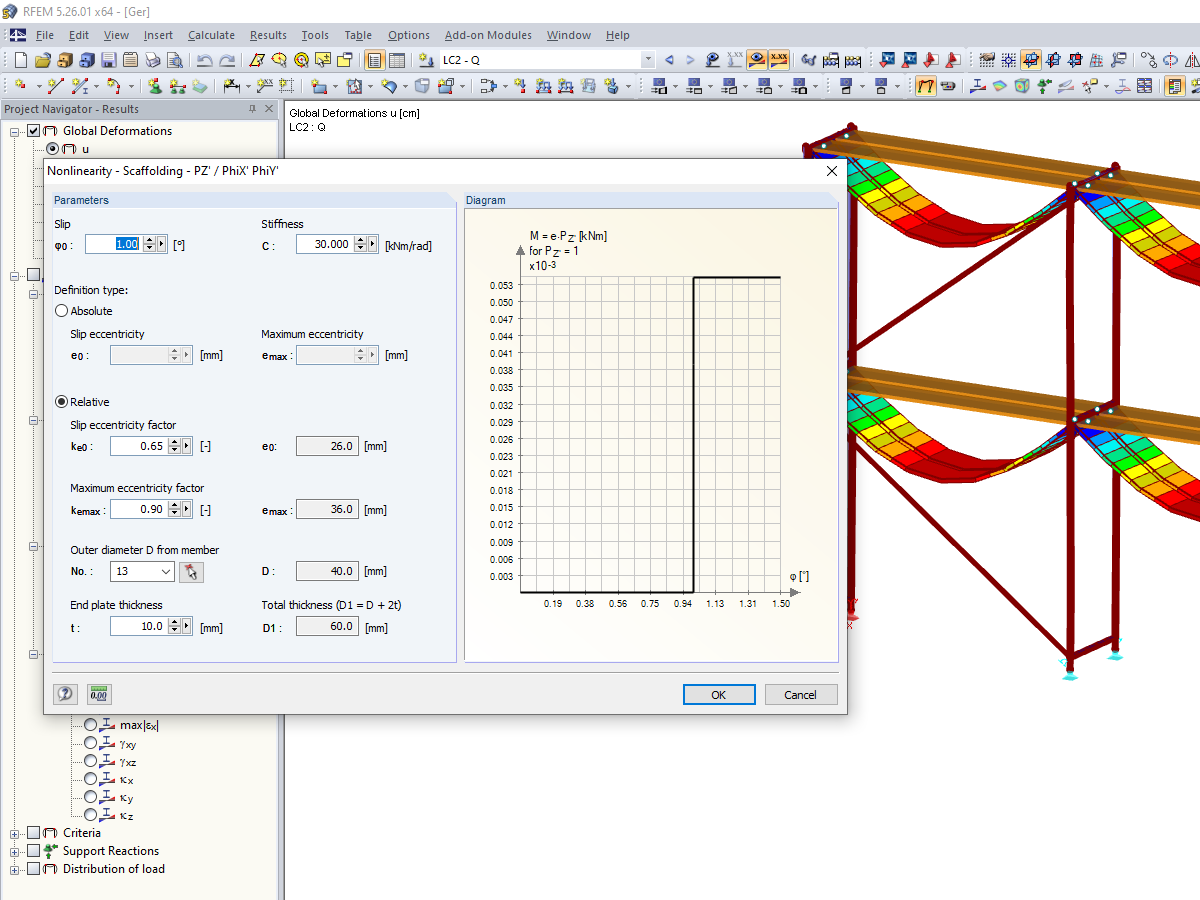Select the Absolute definition type
The height and width of the screenshot is (900, 1200).
tap(60, 311)
